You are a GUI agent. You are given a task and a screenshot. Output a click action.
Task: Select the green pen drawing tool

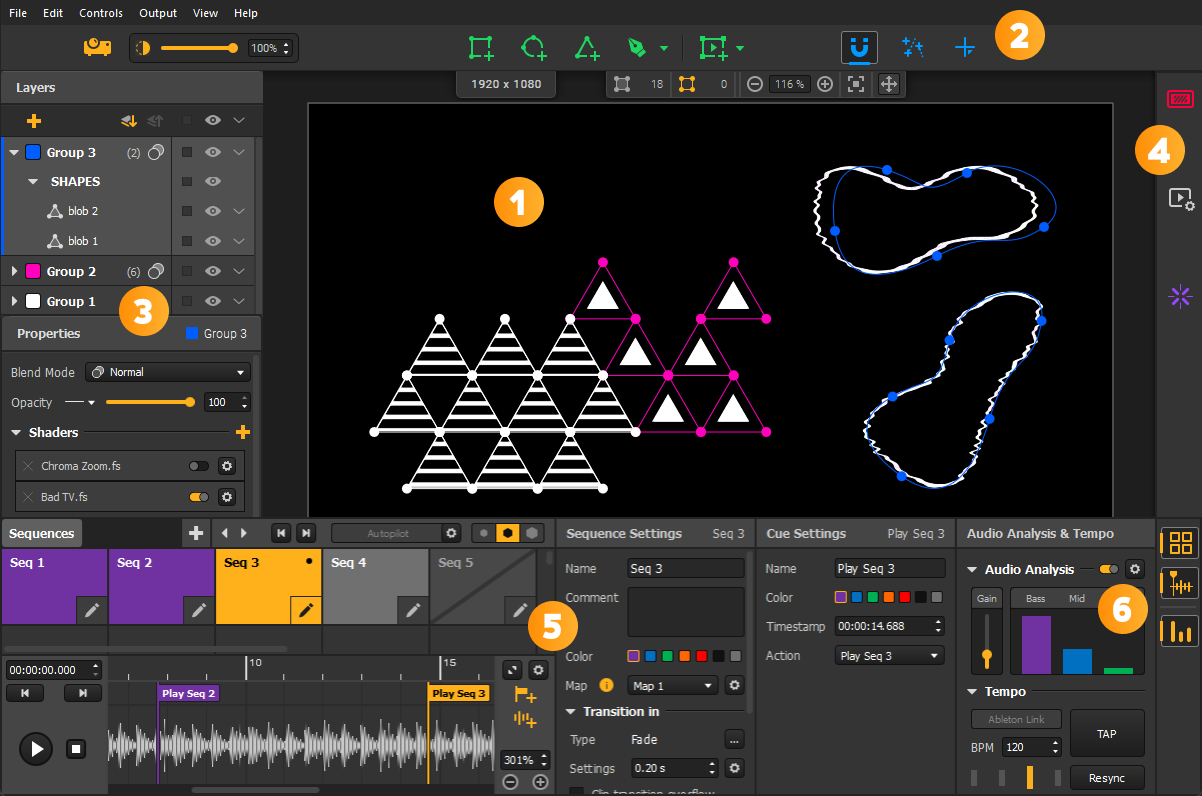[x=638, y=47]
